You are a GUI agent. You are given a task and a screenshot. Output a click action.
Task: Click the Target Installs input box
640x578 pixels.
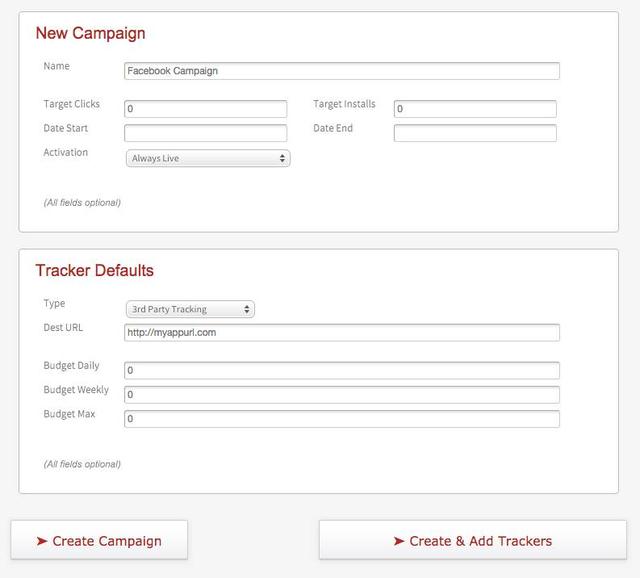475,109
